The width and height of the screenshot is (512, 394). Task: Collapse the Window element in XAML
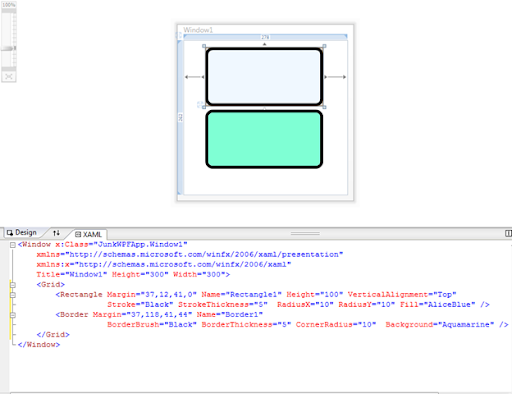click(13, 245)
